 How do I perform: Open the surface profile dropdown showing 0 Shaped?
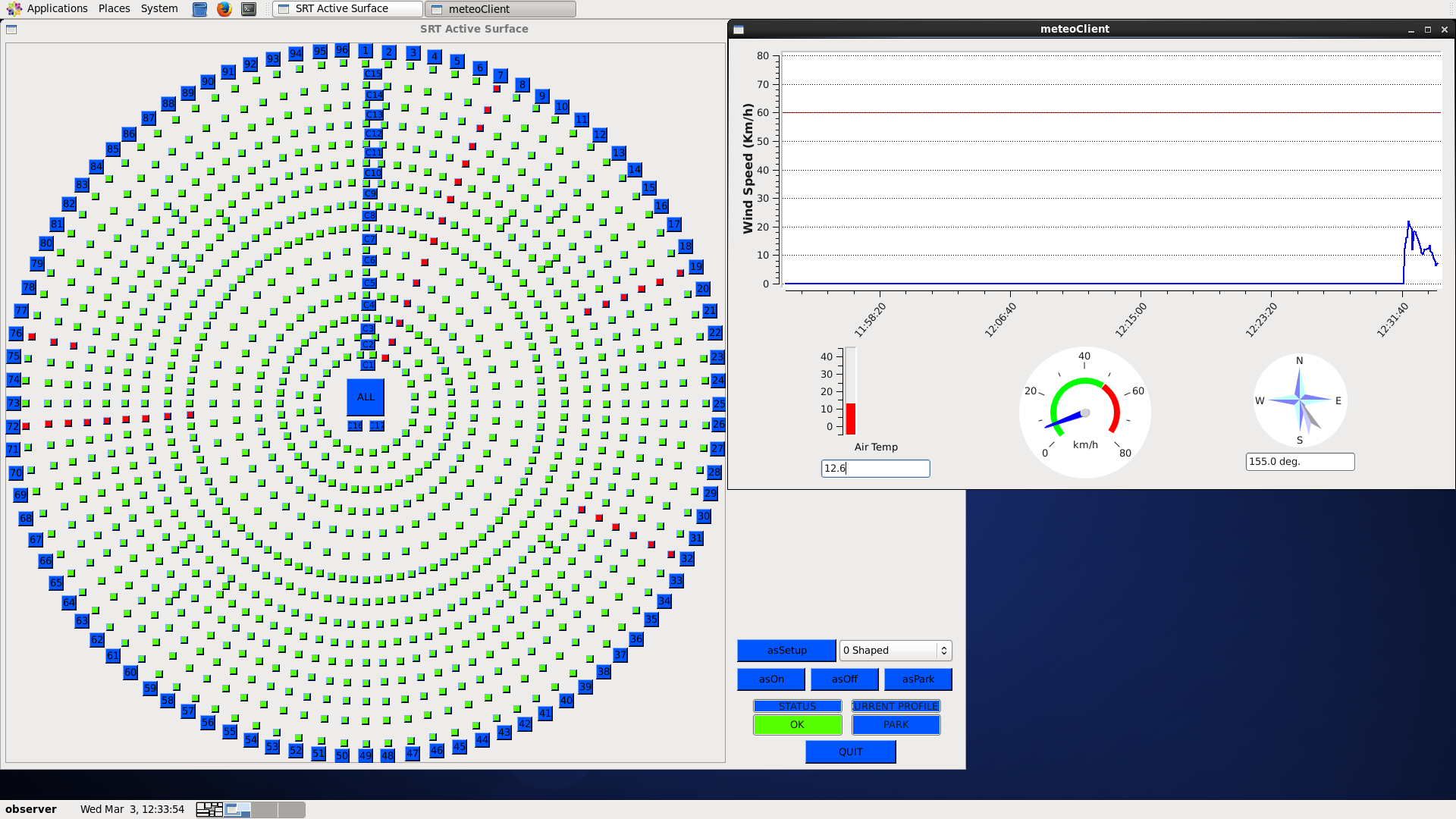(x=896, y=650)
